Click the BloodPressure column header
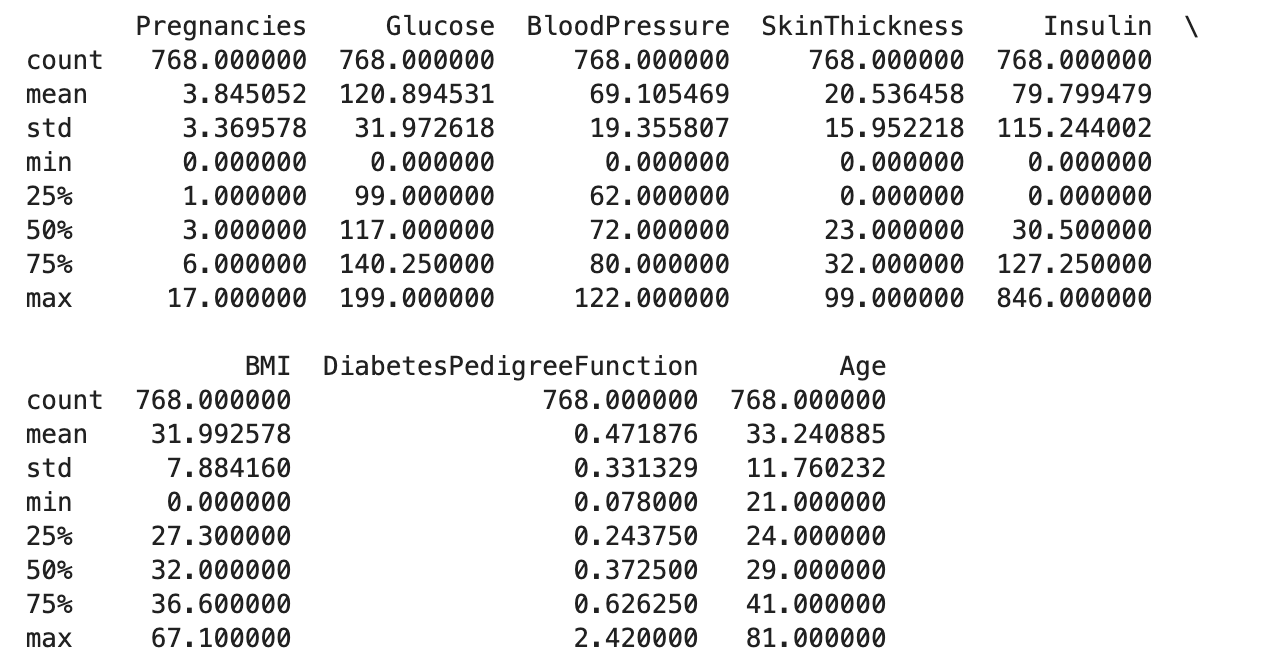1272x672 pixels. click(628, 27)
